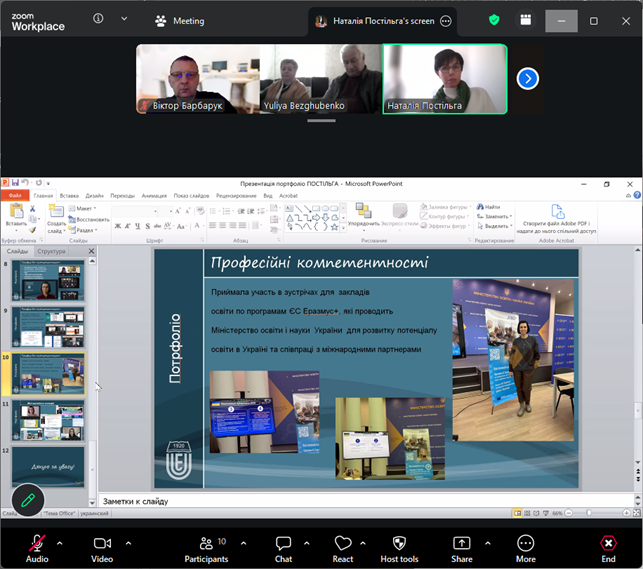Open shared screen options ellipsis
Image resolution: width=643 pixels, height=569 pixels.
tap(446, 21)
